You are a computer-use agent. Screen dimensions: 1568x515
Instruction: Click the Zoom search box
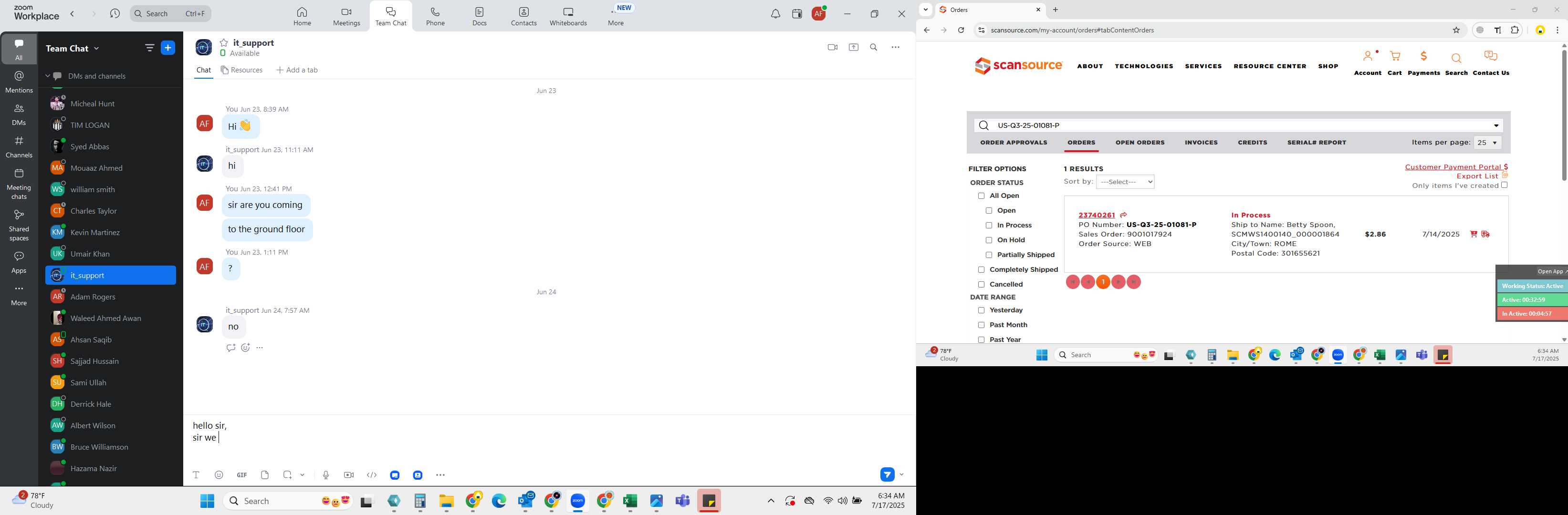click(170, 13)
